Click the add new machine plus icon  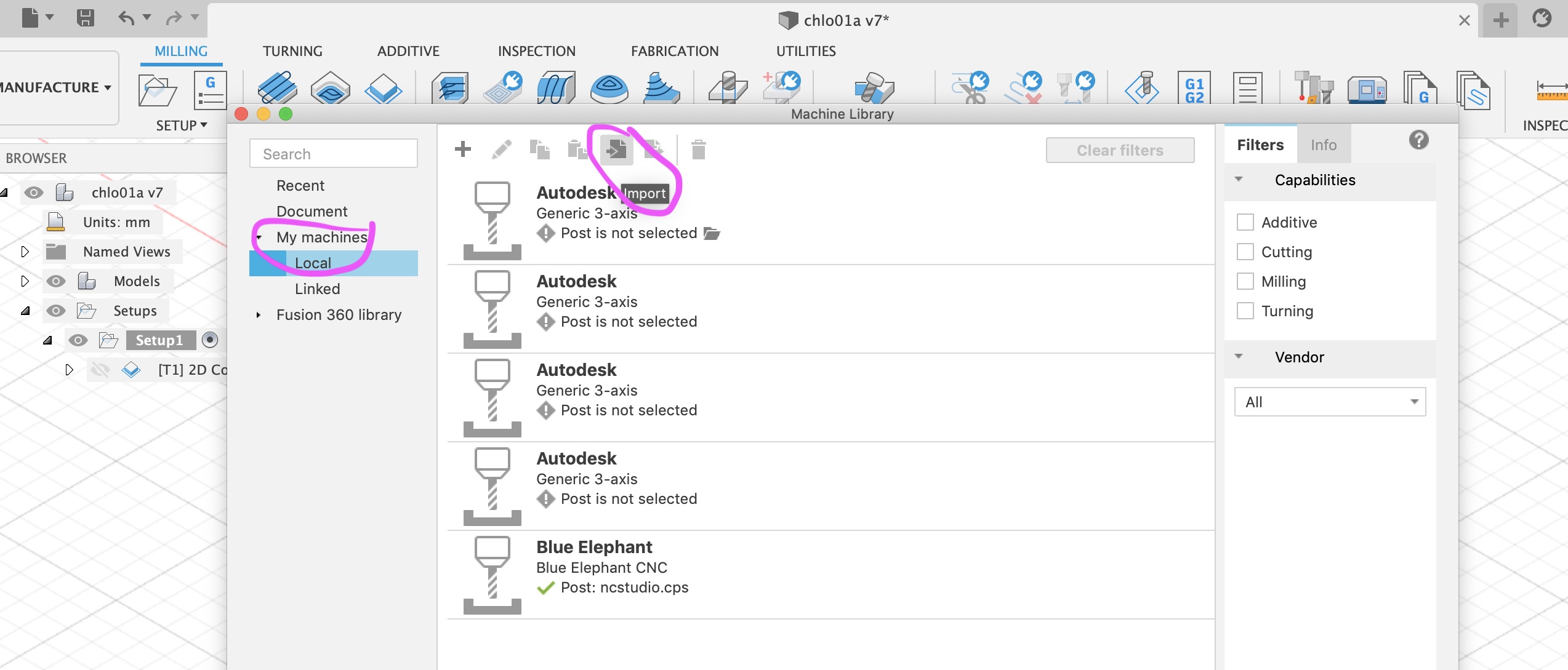point(463,150)
